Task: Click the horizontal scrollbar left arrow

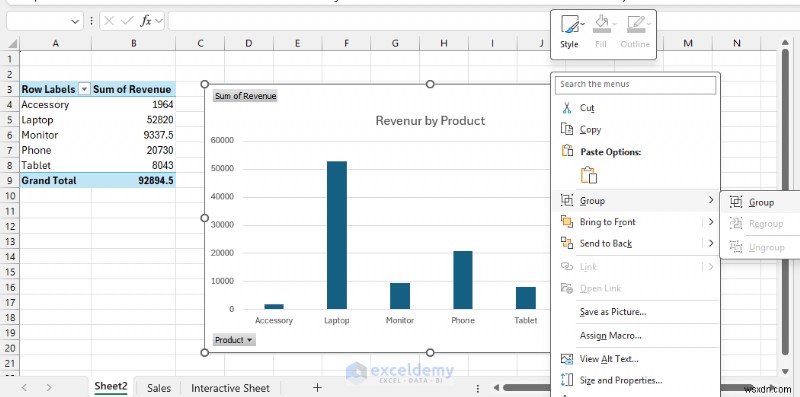Action: (496, 388)
